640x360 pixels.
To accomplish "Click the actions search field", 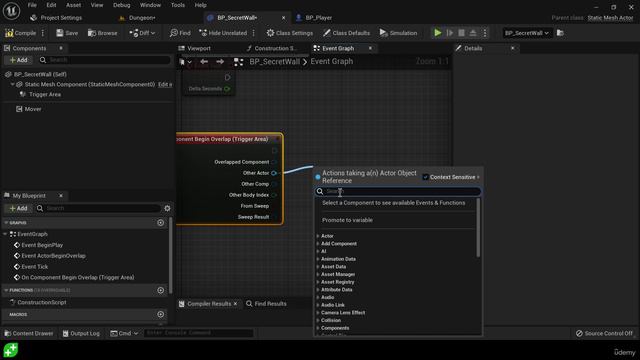I will click(x=398, y=191).
